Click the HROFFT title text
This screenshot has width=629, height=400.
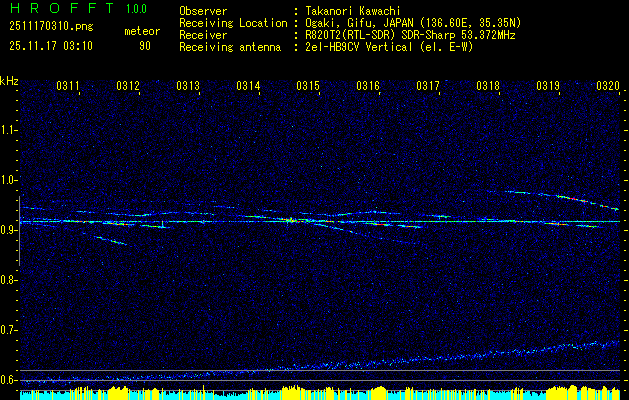pos(62,8)
